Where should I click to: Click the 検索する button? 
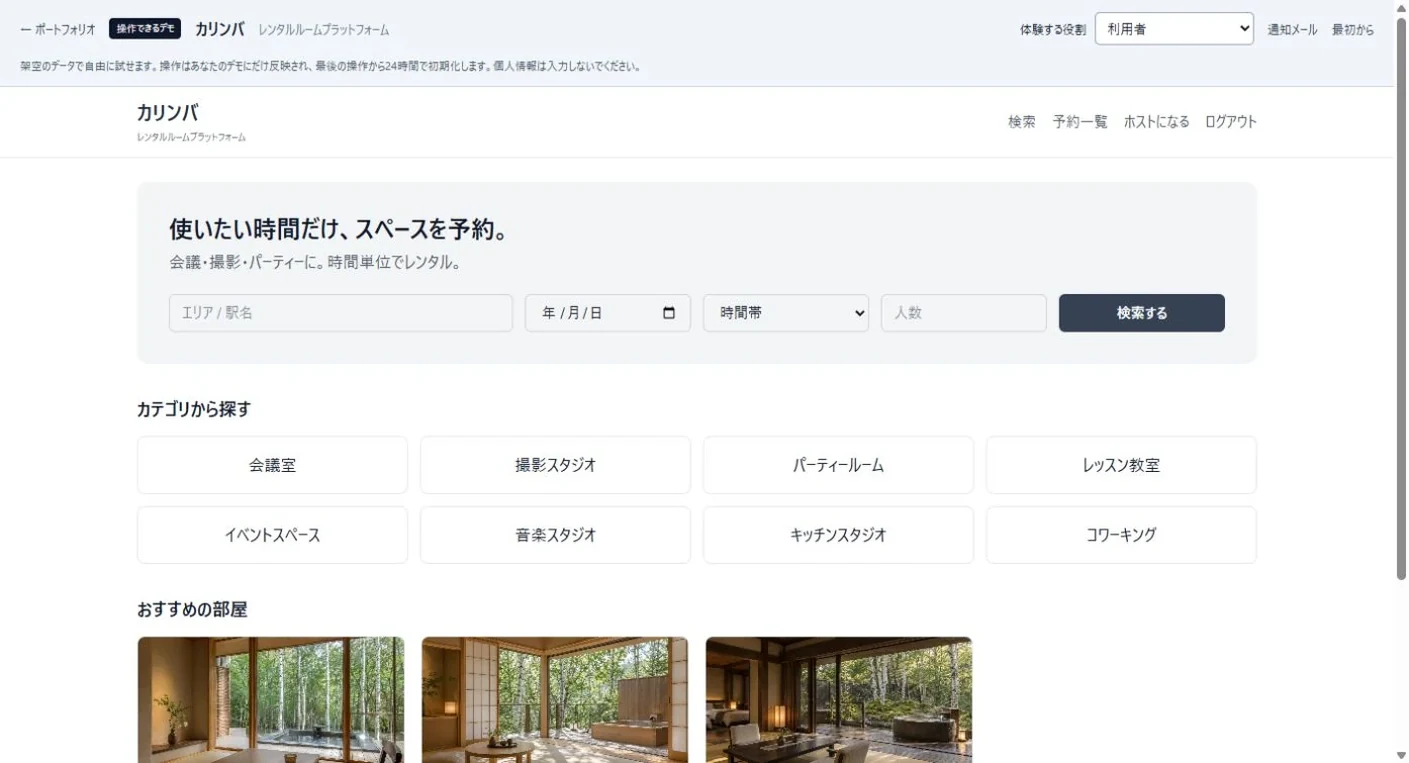[x=1142, y=313]
